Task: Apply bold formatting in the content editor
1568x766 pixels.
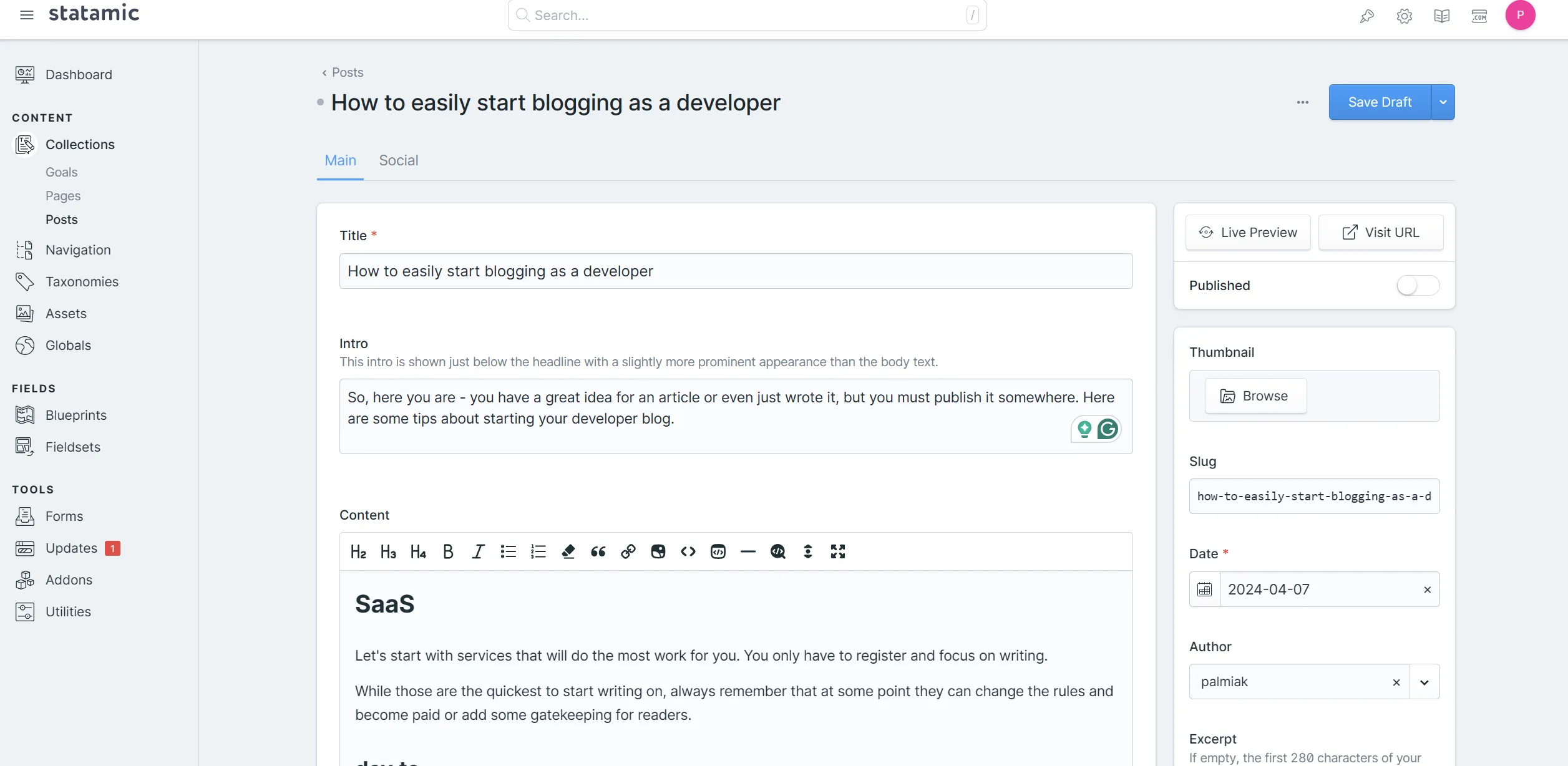Action: tap(448, 551)
